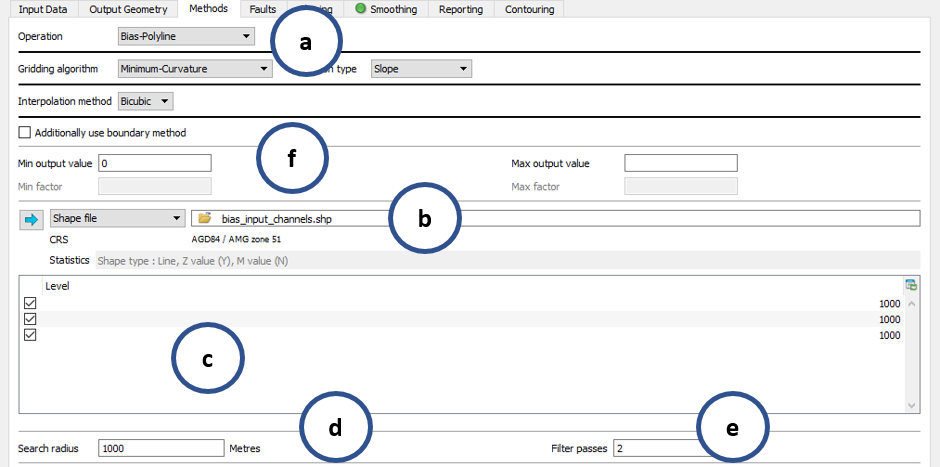Go to the Smoothing tab

[x=390, y=9]
